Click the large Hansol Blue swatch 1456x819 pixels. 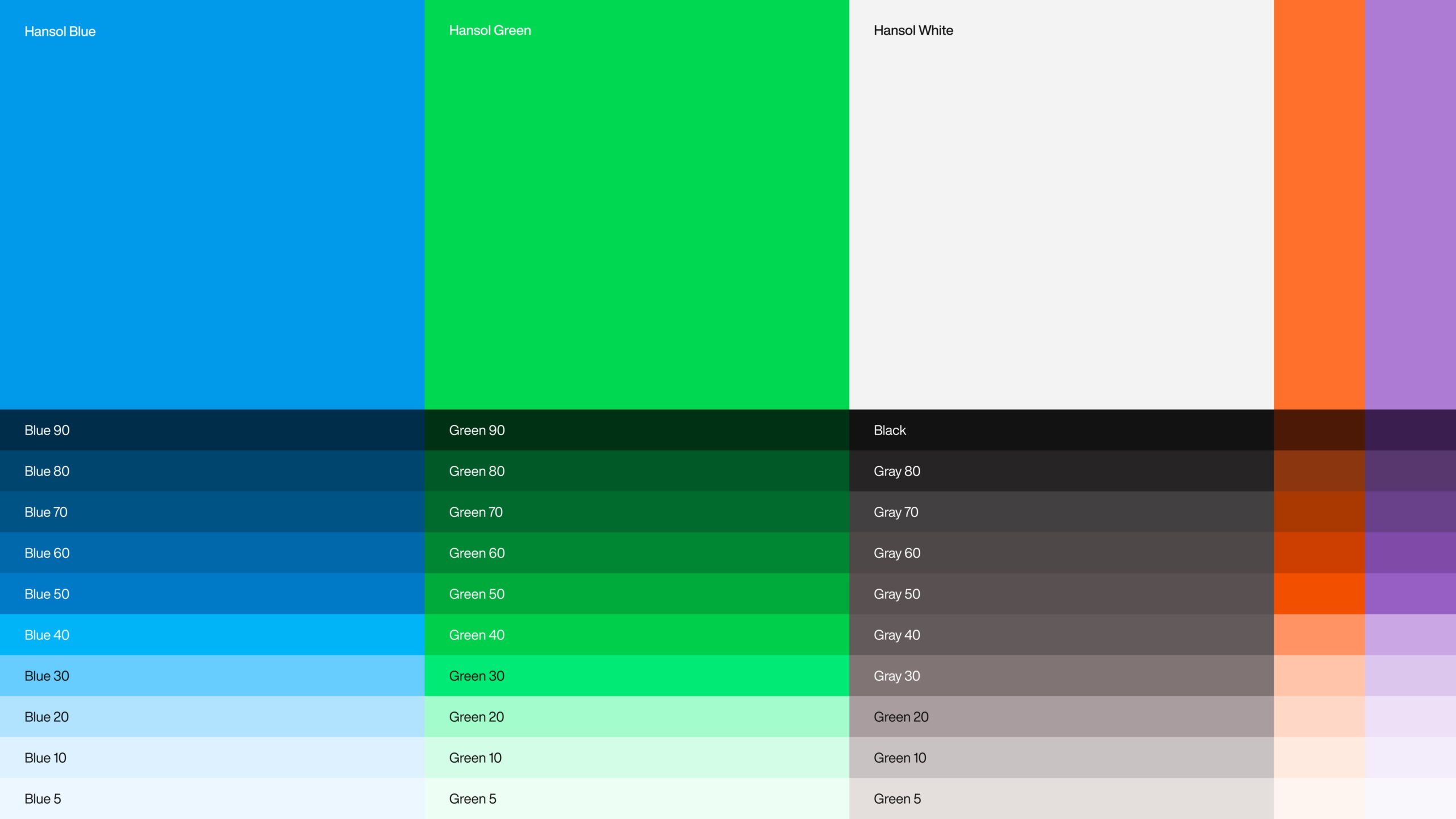tap(212, 205)
